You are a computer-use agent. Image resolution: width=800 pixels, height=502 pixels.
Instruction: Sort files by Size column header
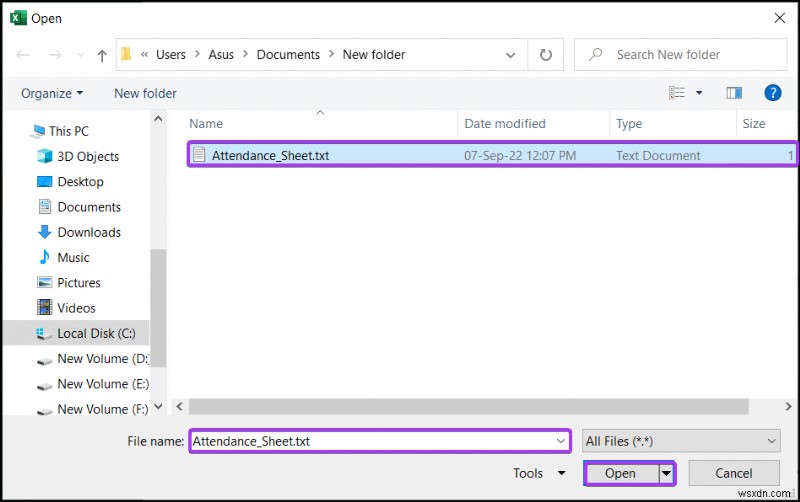(754, 123)
